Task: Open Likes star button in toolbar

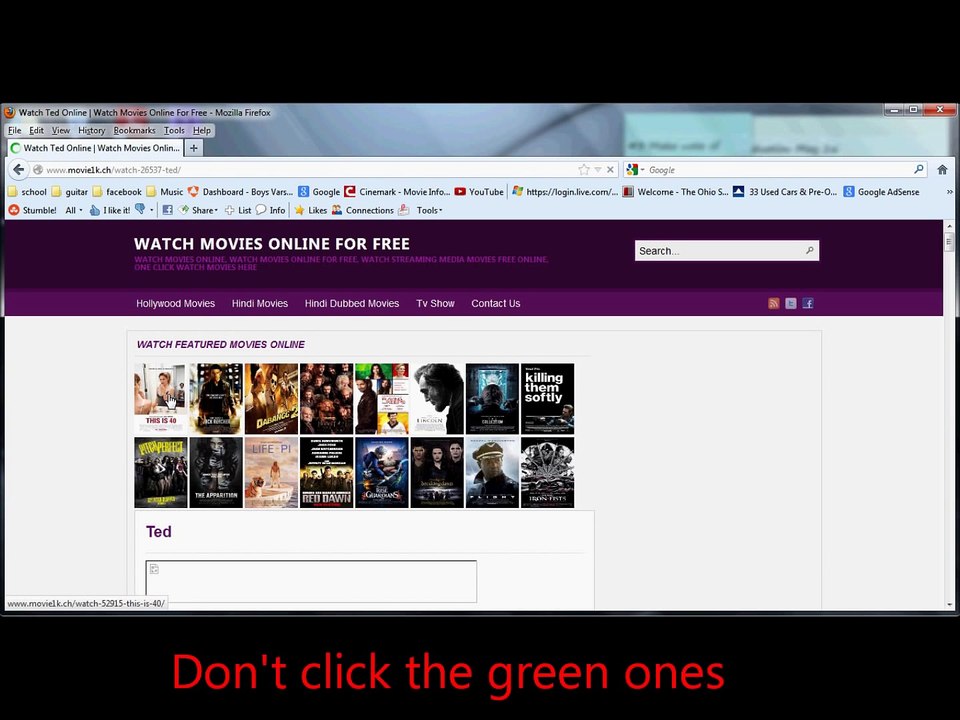Action: pos(310,210)
